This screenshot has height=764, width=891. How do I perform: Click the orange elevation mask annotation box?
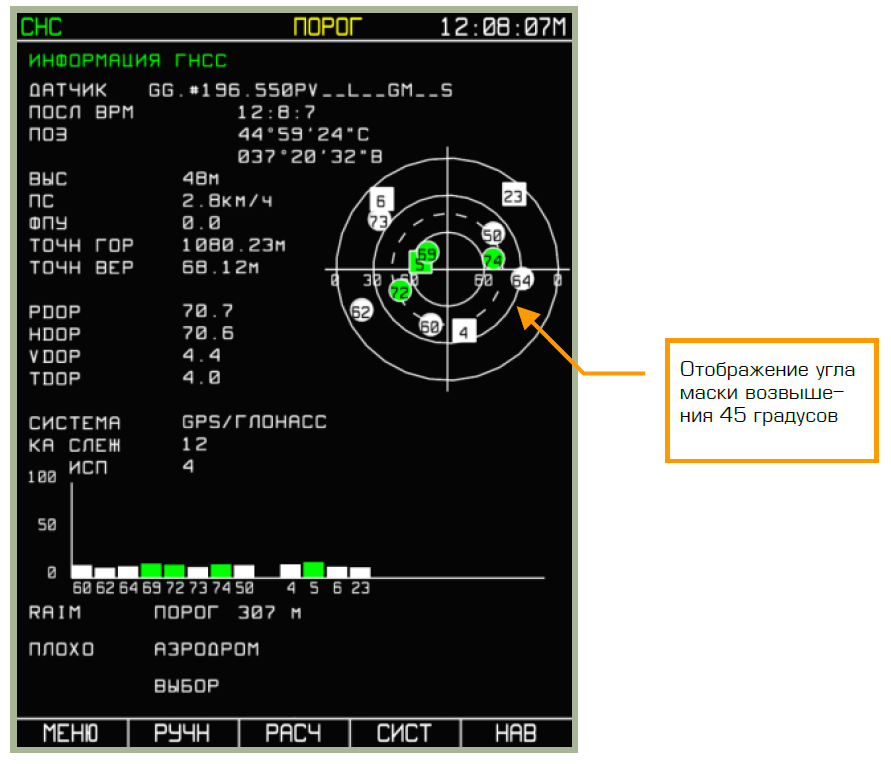point(771,400)
